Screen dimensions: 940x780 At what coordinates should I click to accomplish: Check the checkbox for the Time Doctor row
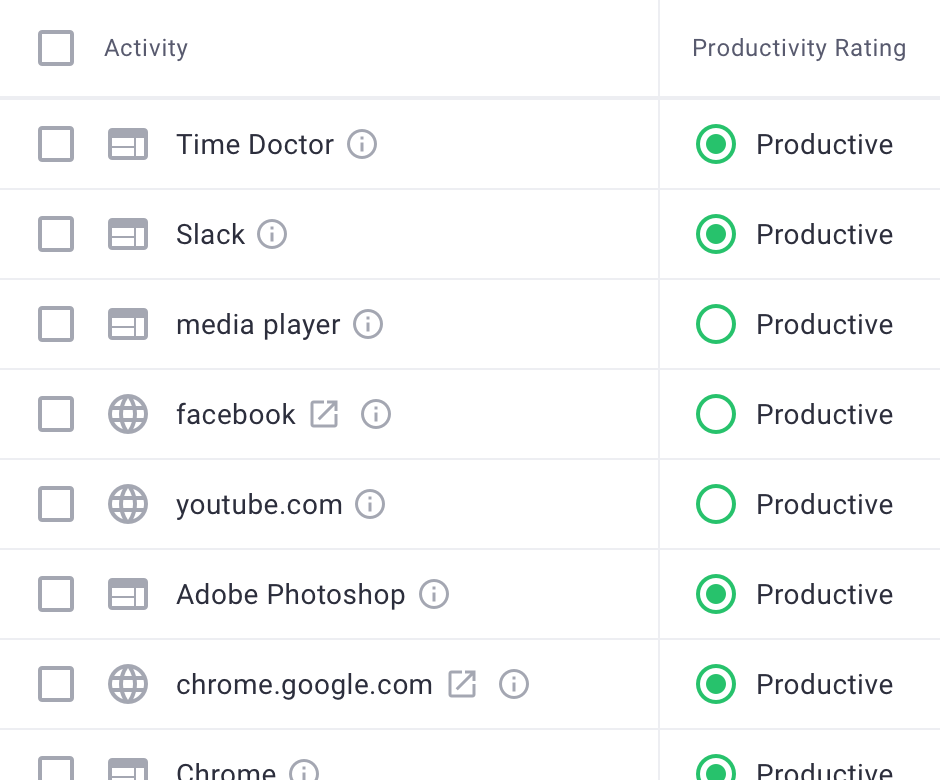pyautogui.click(x=56, y=145)
